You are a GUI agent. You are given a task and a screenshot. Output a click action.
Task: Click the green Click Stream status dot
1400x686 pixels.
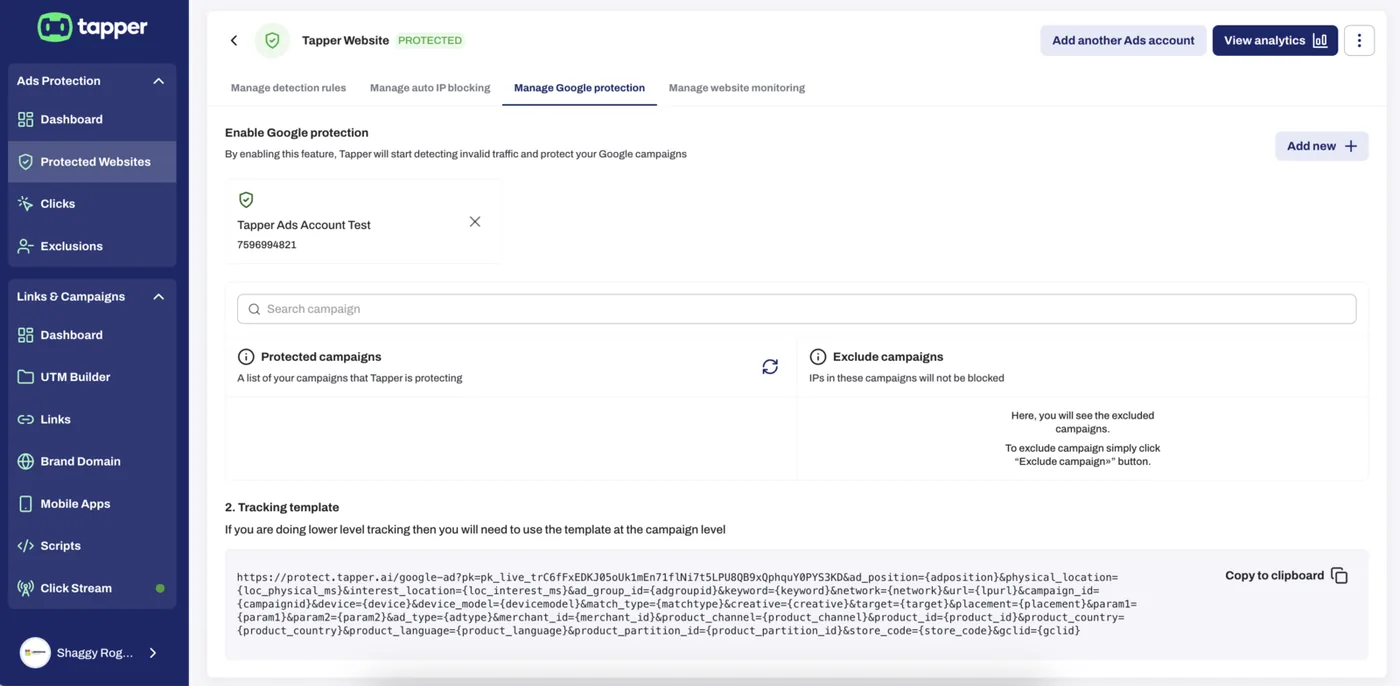[x=160, y=588]
